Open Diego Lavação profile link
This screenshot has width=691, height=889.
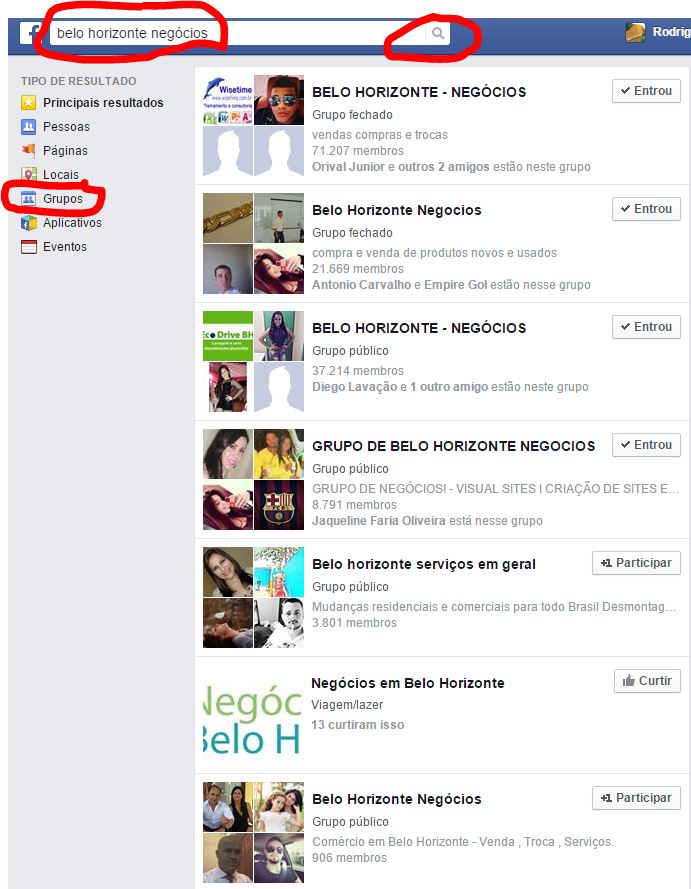click(354, 387)
